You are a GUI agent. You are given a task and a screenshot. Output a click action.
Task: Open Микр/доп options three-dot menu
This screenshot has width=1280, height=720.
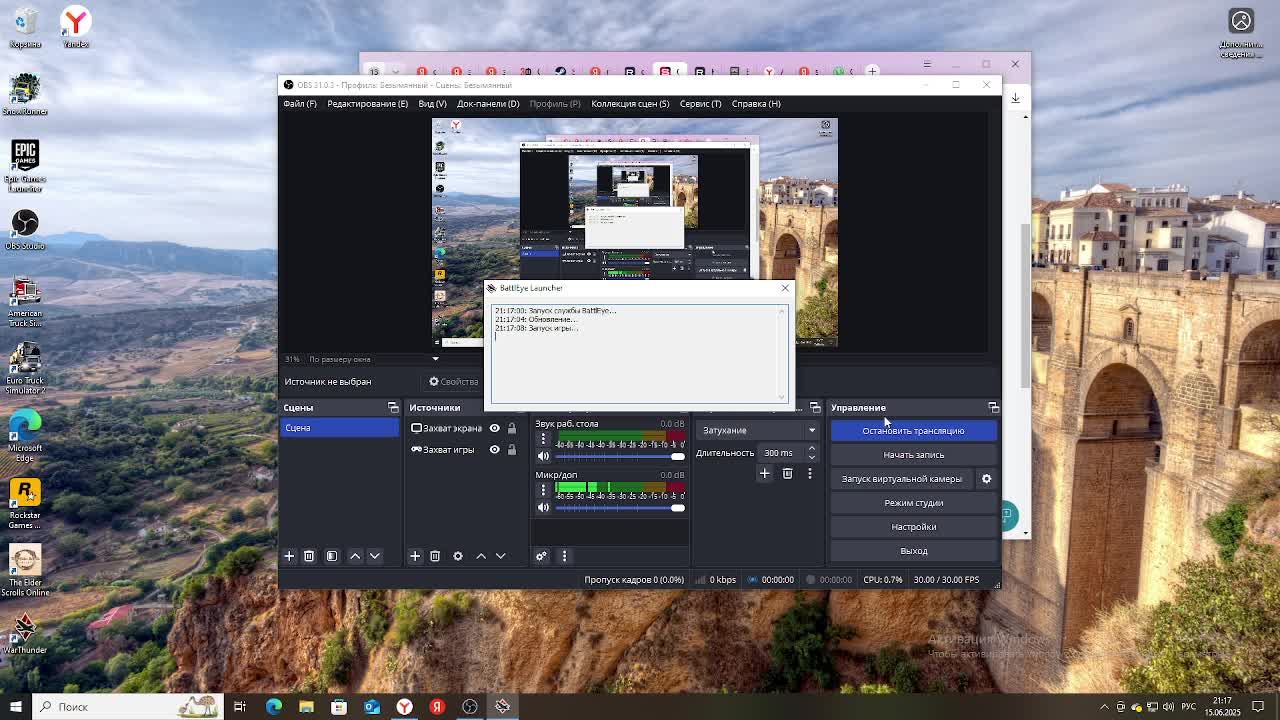pos(543,490)
